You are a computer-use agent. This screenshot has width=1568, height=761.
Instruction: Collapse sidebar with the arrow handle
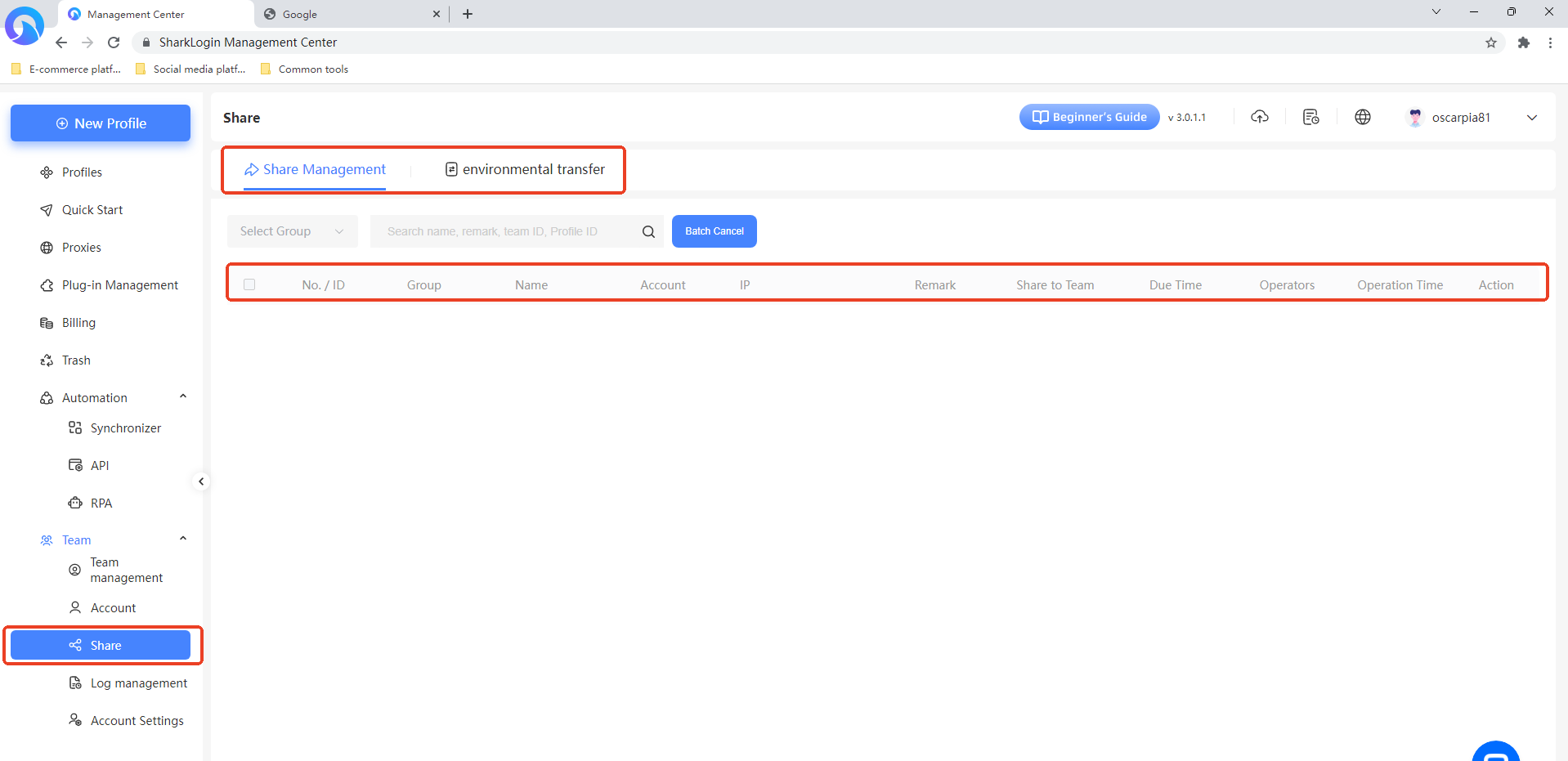[x=201, y=481]
